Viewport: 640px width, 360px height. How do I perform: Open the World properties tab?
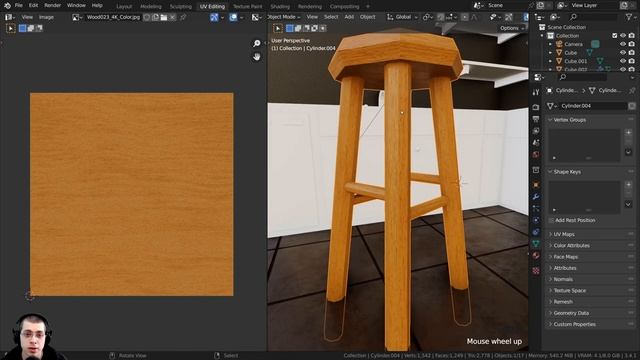[536, 155]
